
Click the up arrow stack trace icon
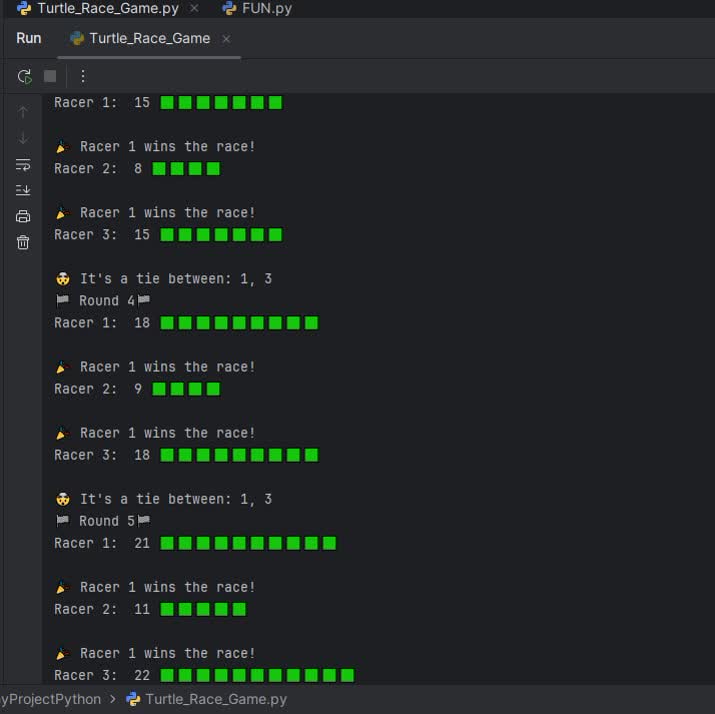[x=23, y=112]
